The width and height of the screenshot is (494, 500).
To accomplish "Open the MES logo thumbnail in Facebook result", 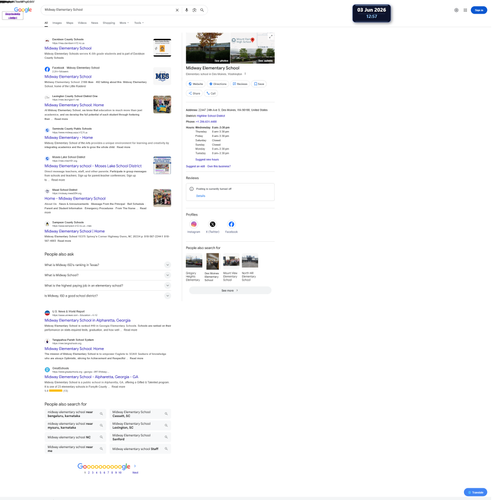I will (x=163, y=77).
